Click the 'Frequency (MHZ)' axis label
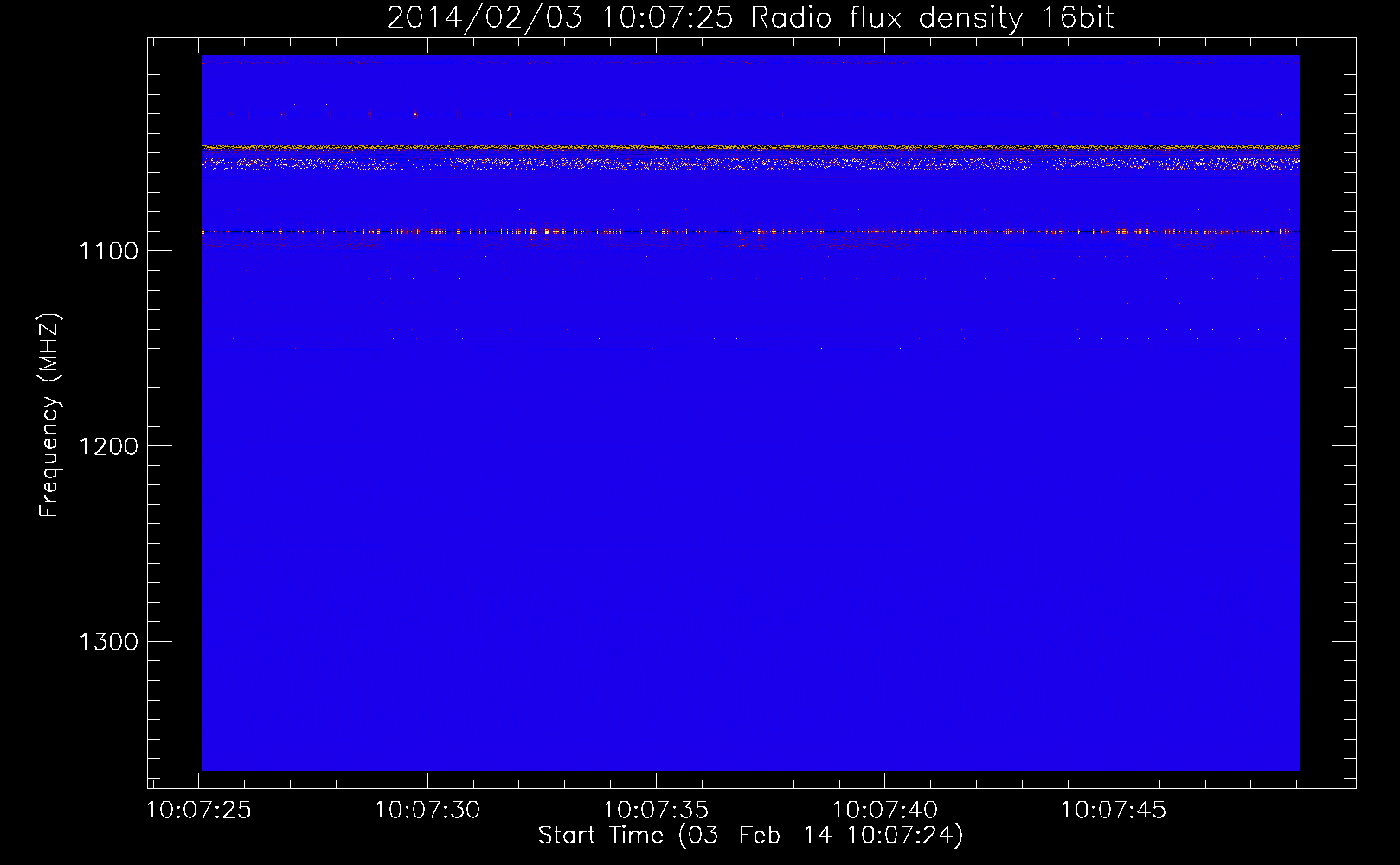Viewport: 1400px width, 865px height. click(50, 415)
